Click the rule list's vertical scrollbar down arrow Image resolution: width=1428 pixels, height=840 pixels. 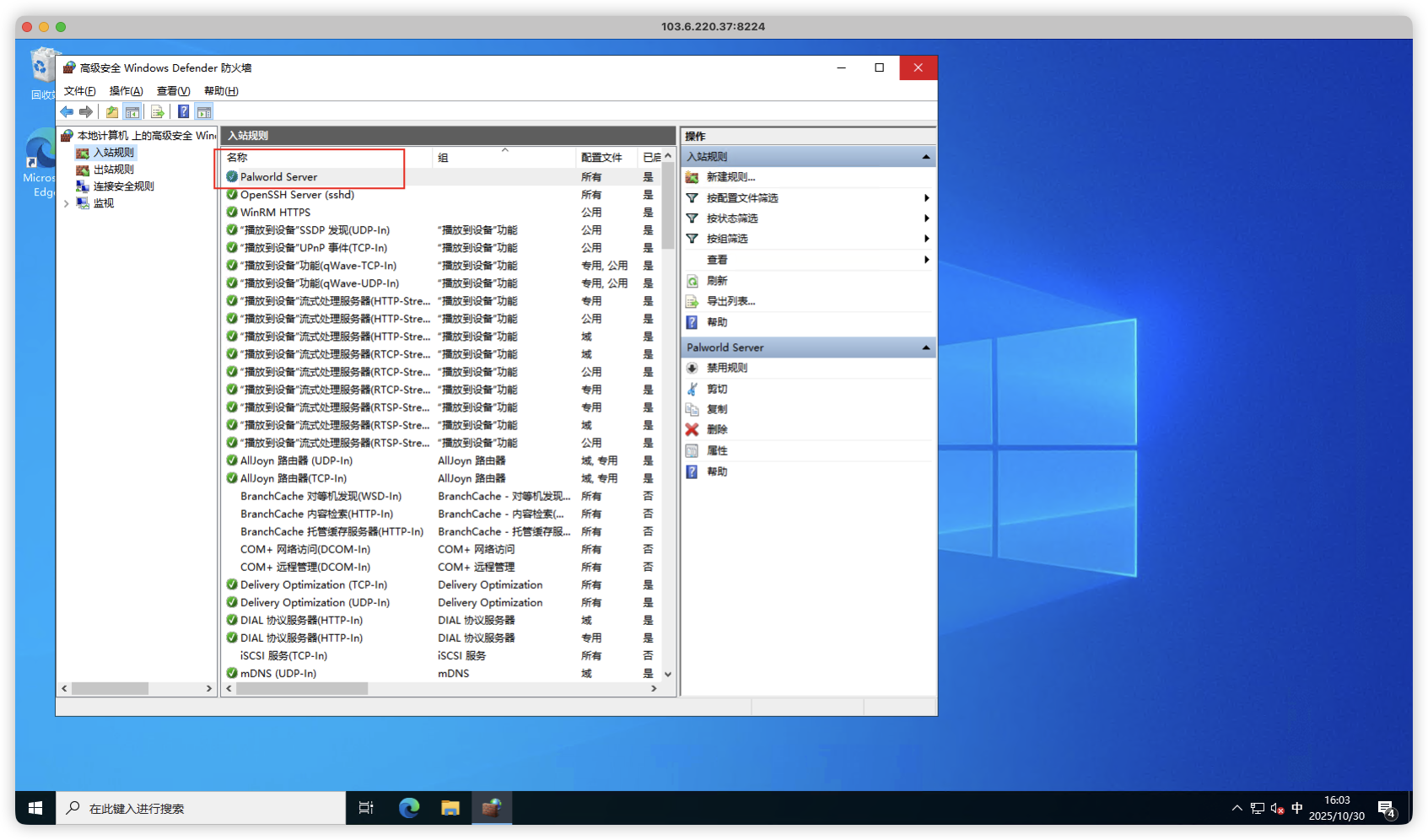click(668, 674)
